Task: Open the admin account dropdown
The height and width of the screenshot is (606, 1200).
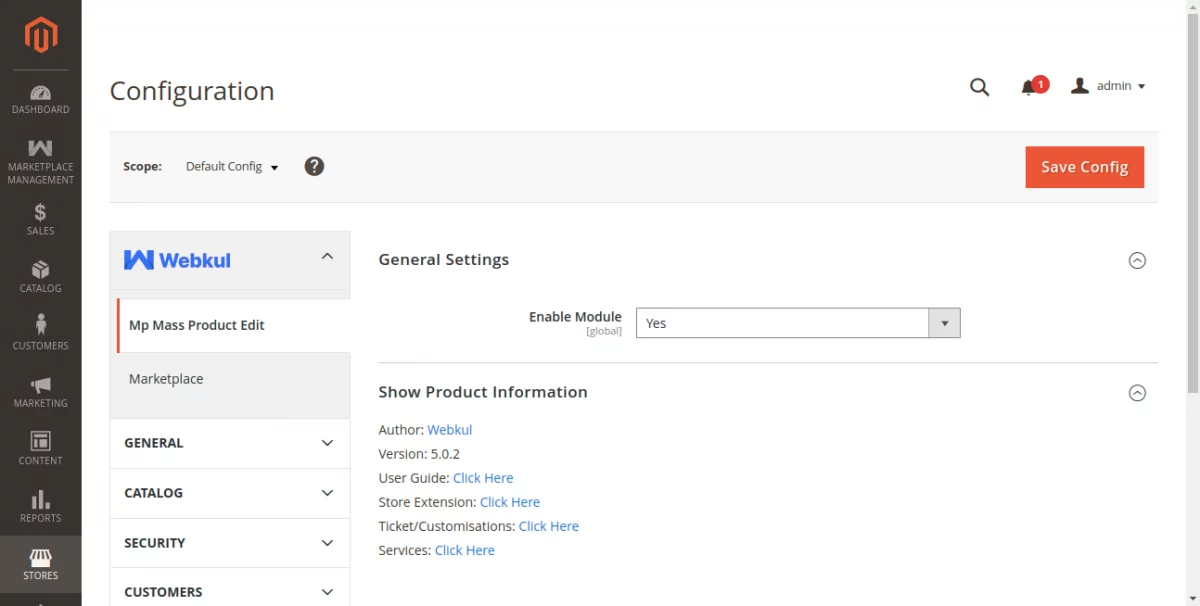Action: click(1108, 86)
